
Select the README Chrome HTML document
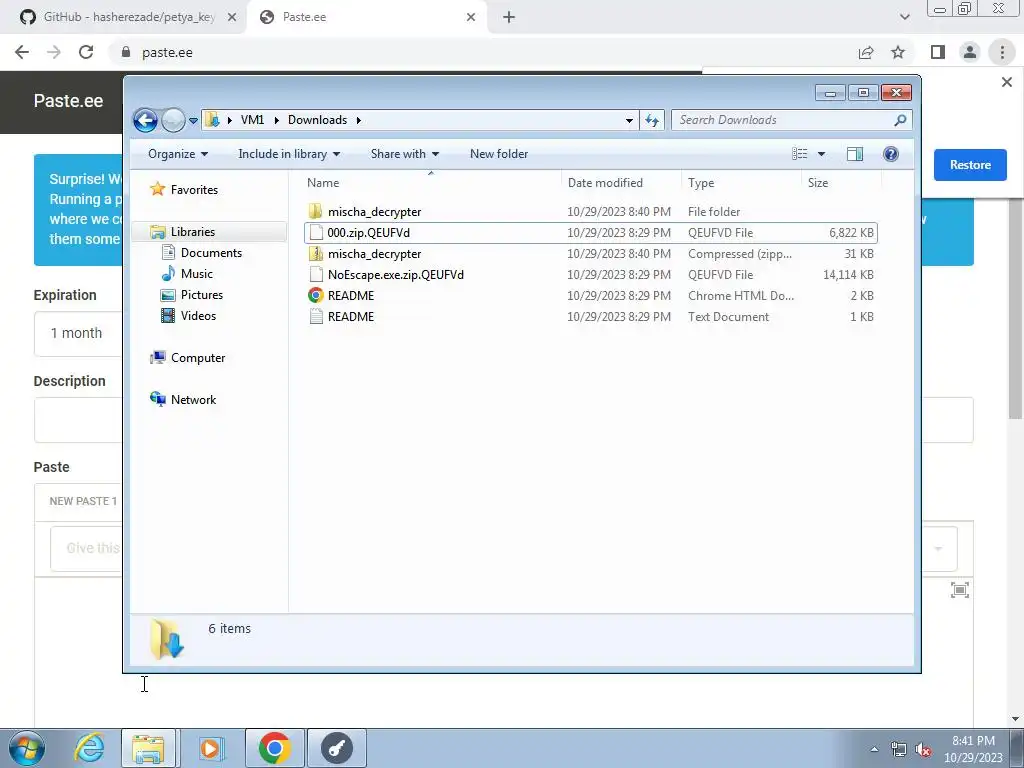pos(590,295)
